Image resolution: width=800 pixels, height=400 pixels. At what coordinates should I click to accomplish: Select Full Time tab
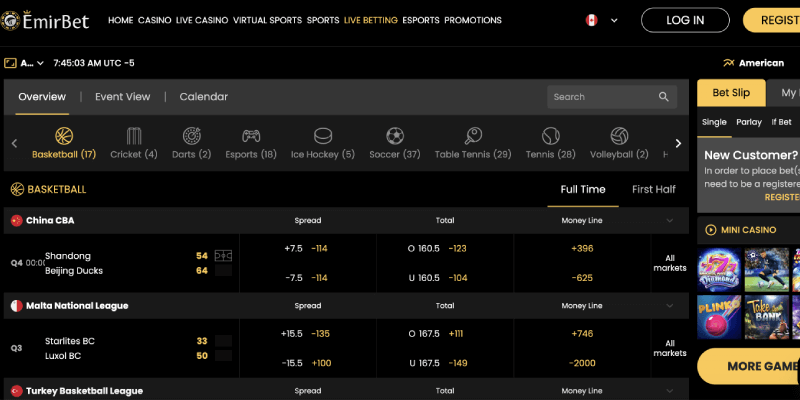click(583, 189)
